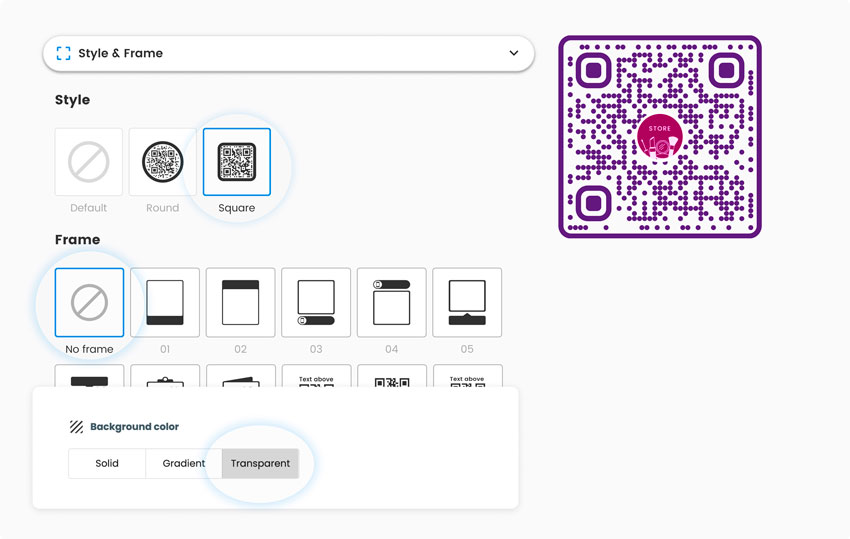The image size is (850, 539).
Task: Click the Style & Frame bracket icon
Action: [63, 53]
